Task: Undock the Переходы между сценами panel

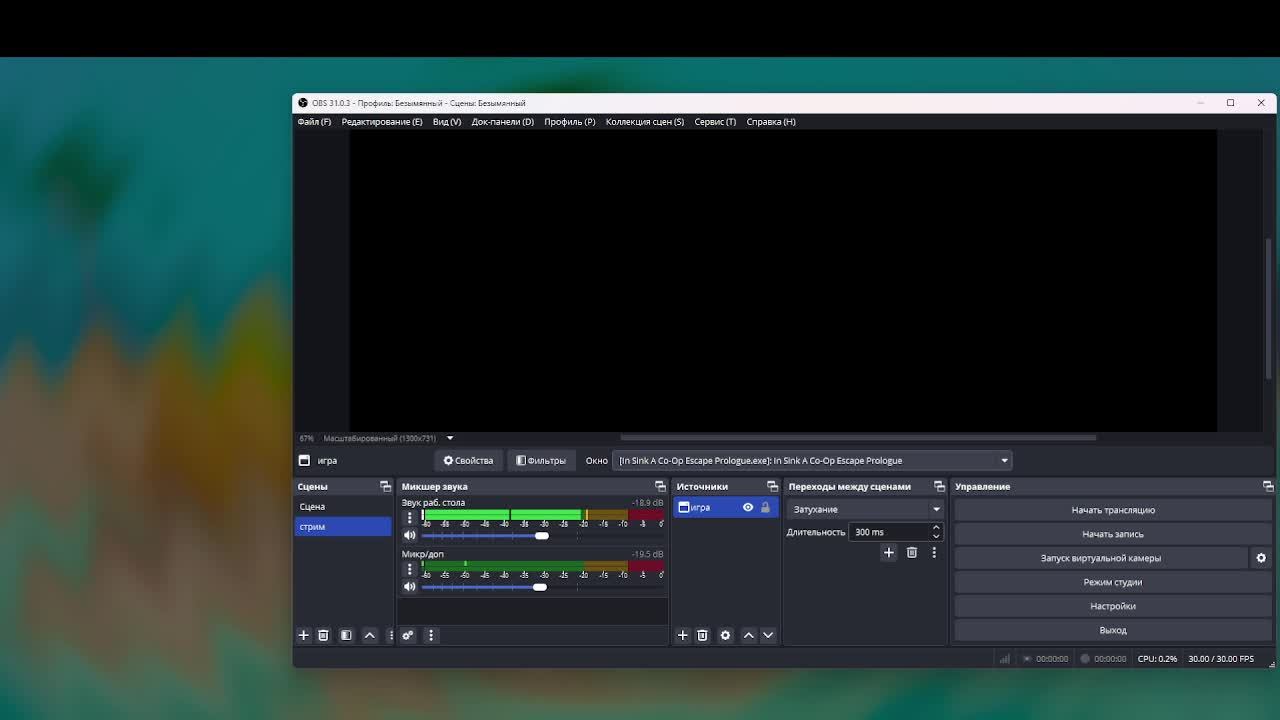Action: pyautogui.click(x=939, y=486)
